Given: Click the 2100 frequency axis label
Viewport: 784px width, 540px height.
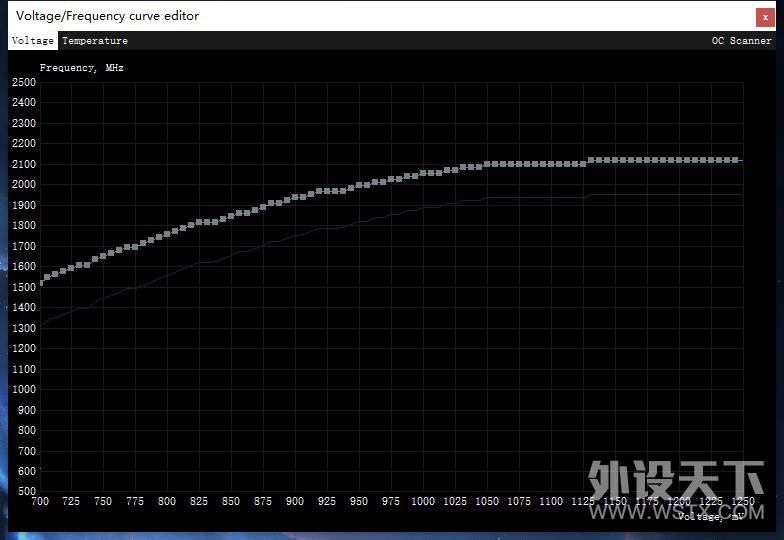Looking at the screenshot, I should (x=24, y=164).
